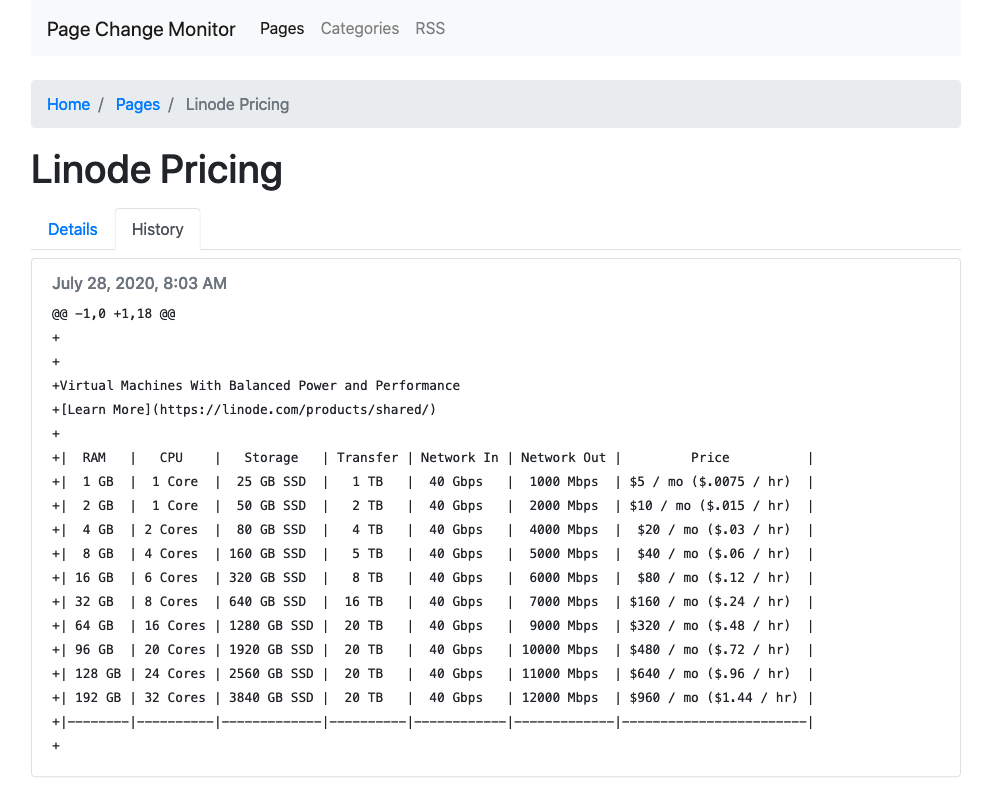Image resolution: width=992 pixels, height=793 pixels.
Task: Go to the Categories navigation item
Action: [359, 28]
